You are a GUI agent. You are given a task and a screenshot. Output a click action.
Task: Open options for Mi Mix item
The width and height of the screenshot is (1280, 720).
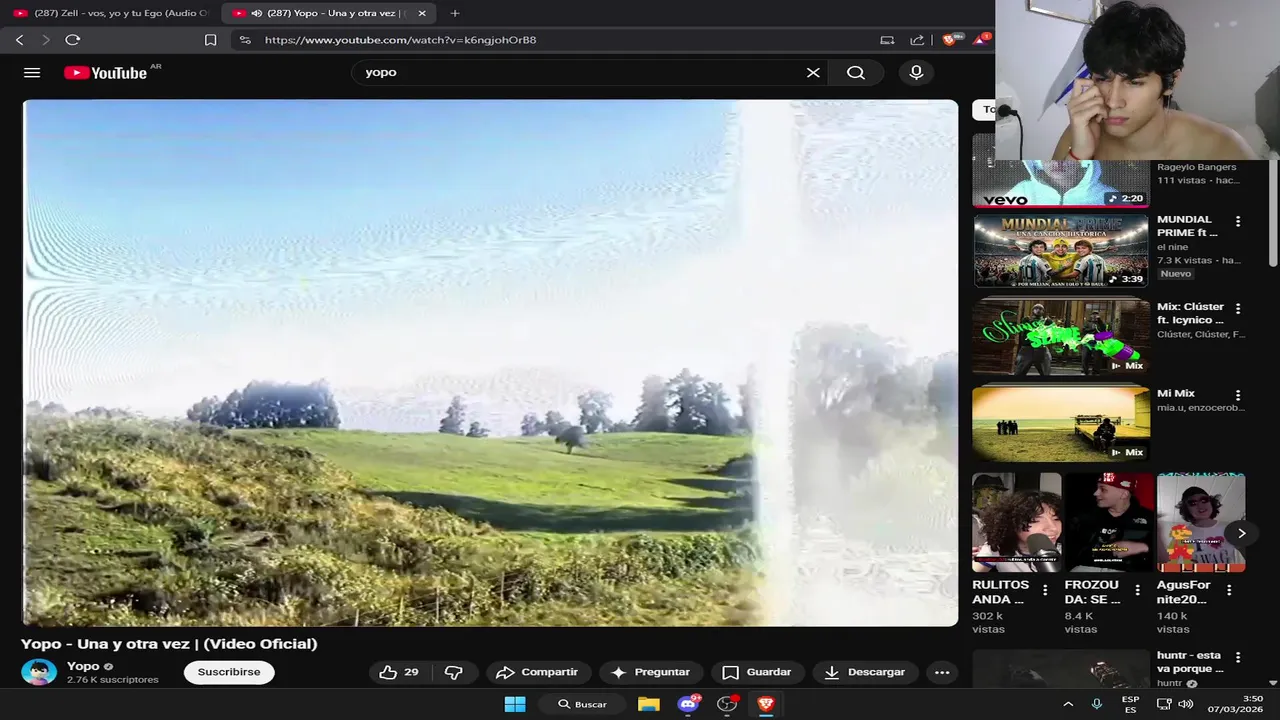coord(1238,396)
